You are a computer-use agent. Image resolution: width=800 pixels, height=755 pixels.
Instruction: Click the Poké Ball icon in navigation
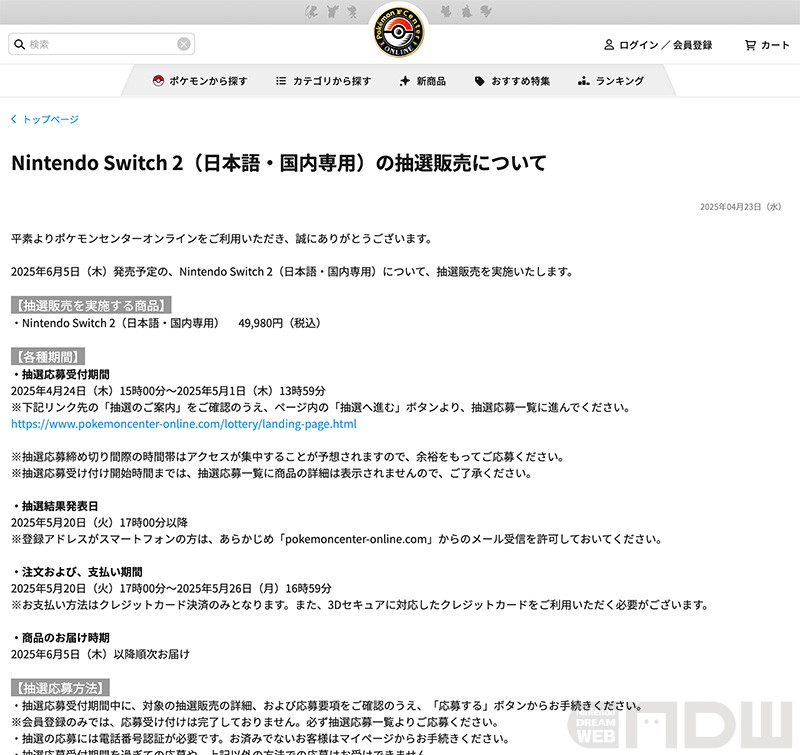click(x=158, y=81)
